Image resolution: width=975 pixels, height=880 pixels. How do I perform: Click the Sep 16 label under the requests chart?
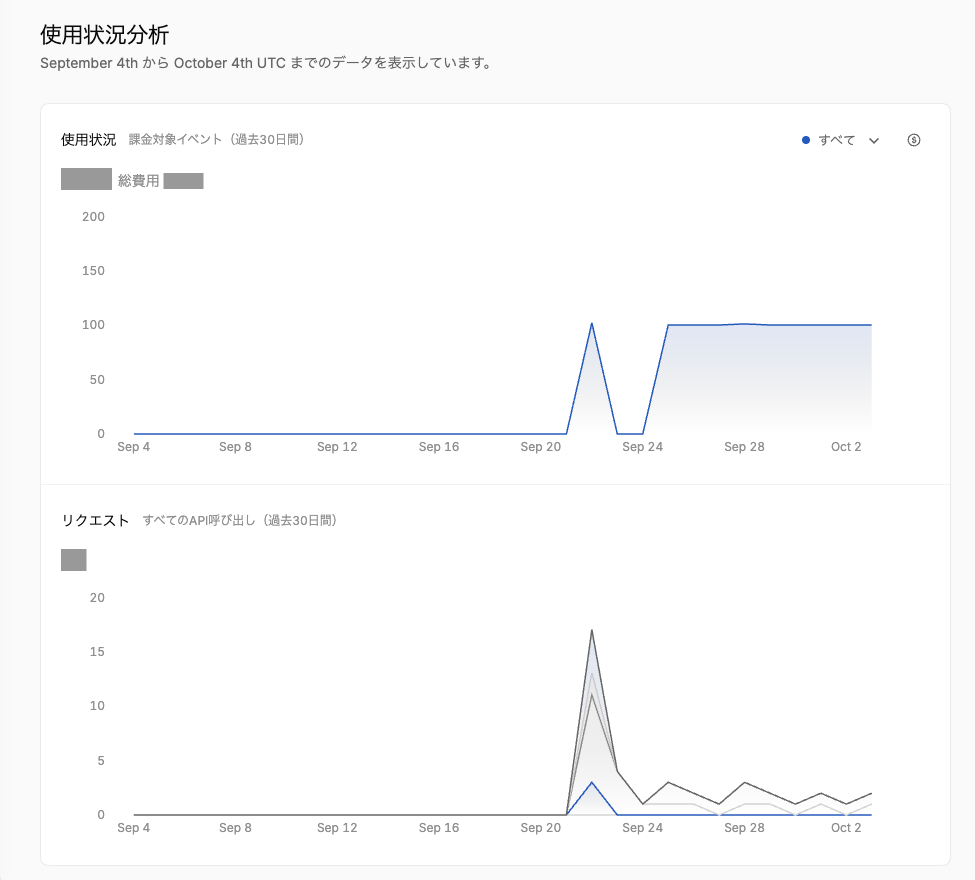(439, 828)
